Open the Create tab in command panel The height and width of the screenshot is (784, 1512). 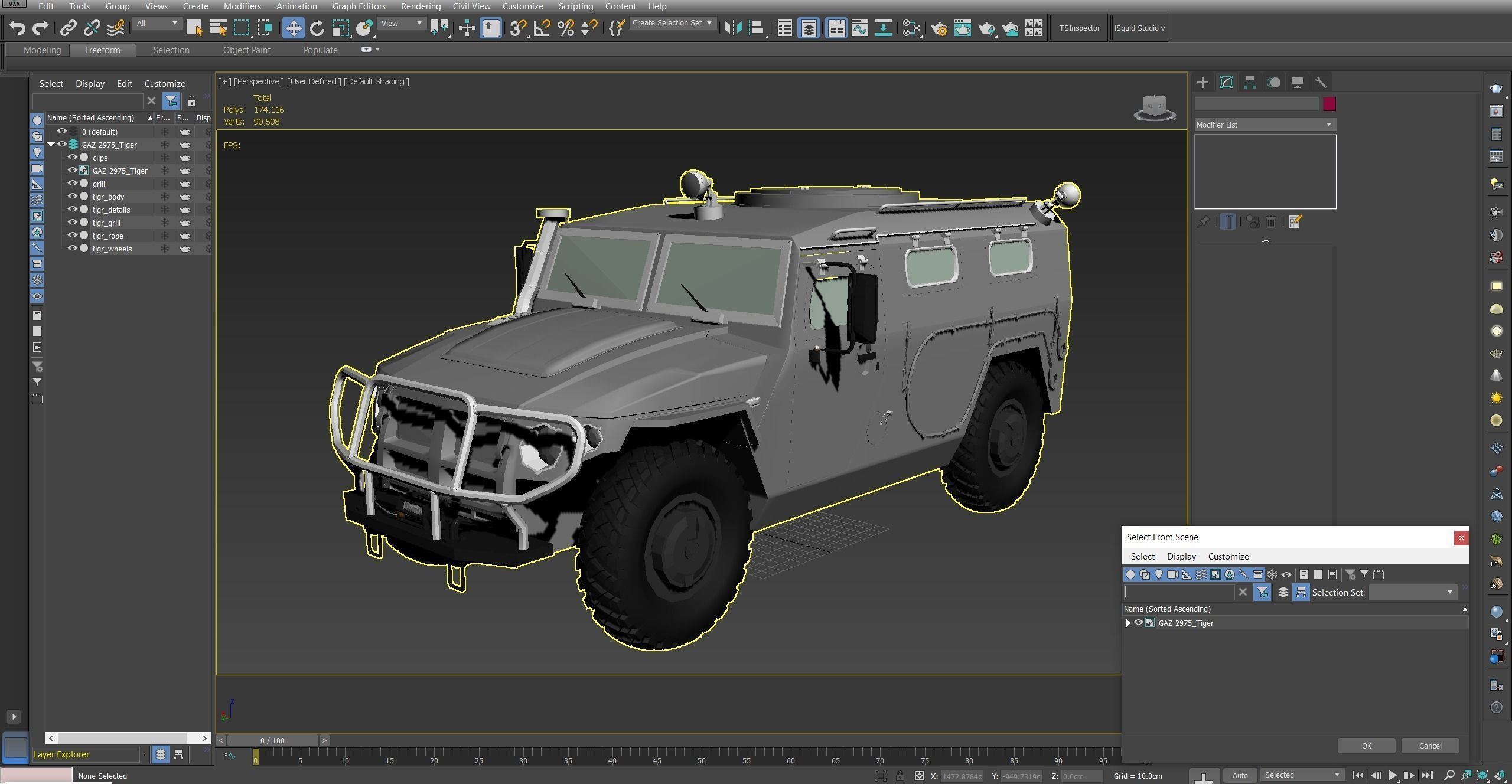coord(1203,82)
